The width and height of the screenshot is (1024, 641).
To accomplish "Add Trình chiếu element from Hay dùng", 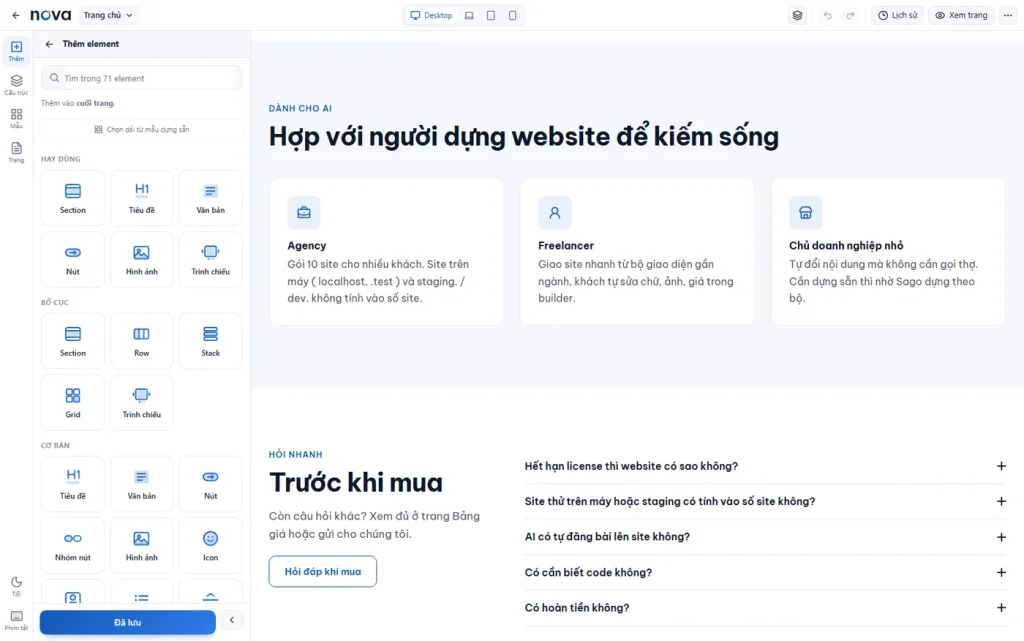I will point(210,260).
